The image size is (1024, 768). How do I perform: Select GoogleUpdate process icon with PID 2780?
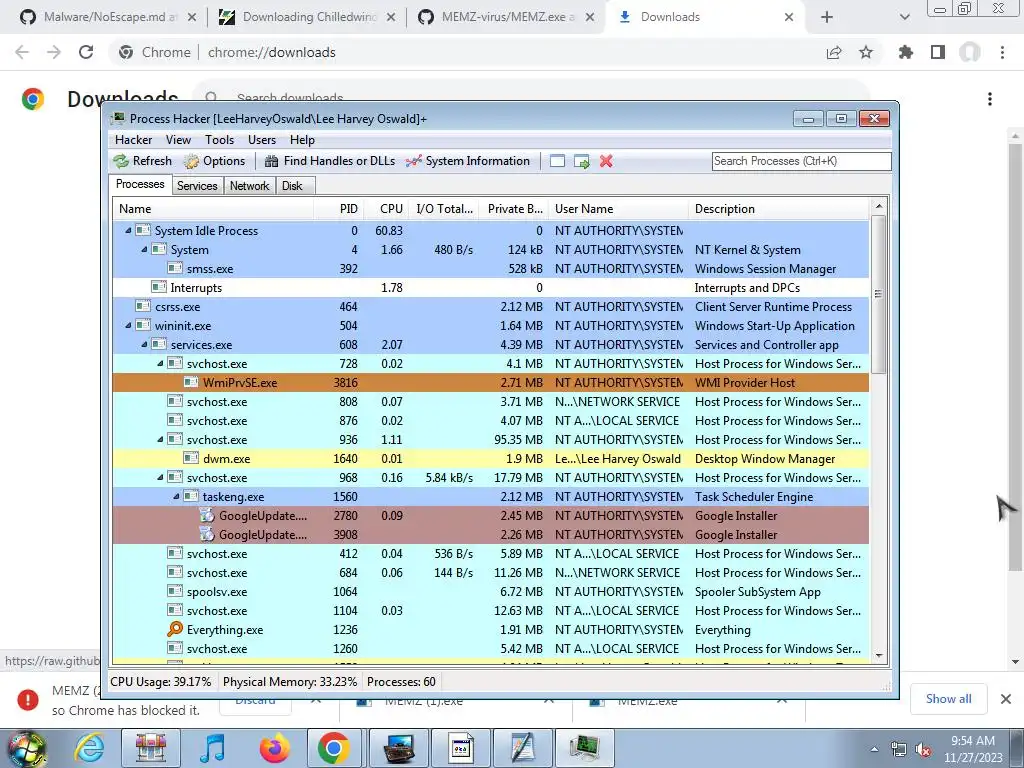207,516
